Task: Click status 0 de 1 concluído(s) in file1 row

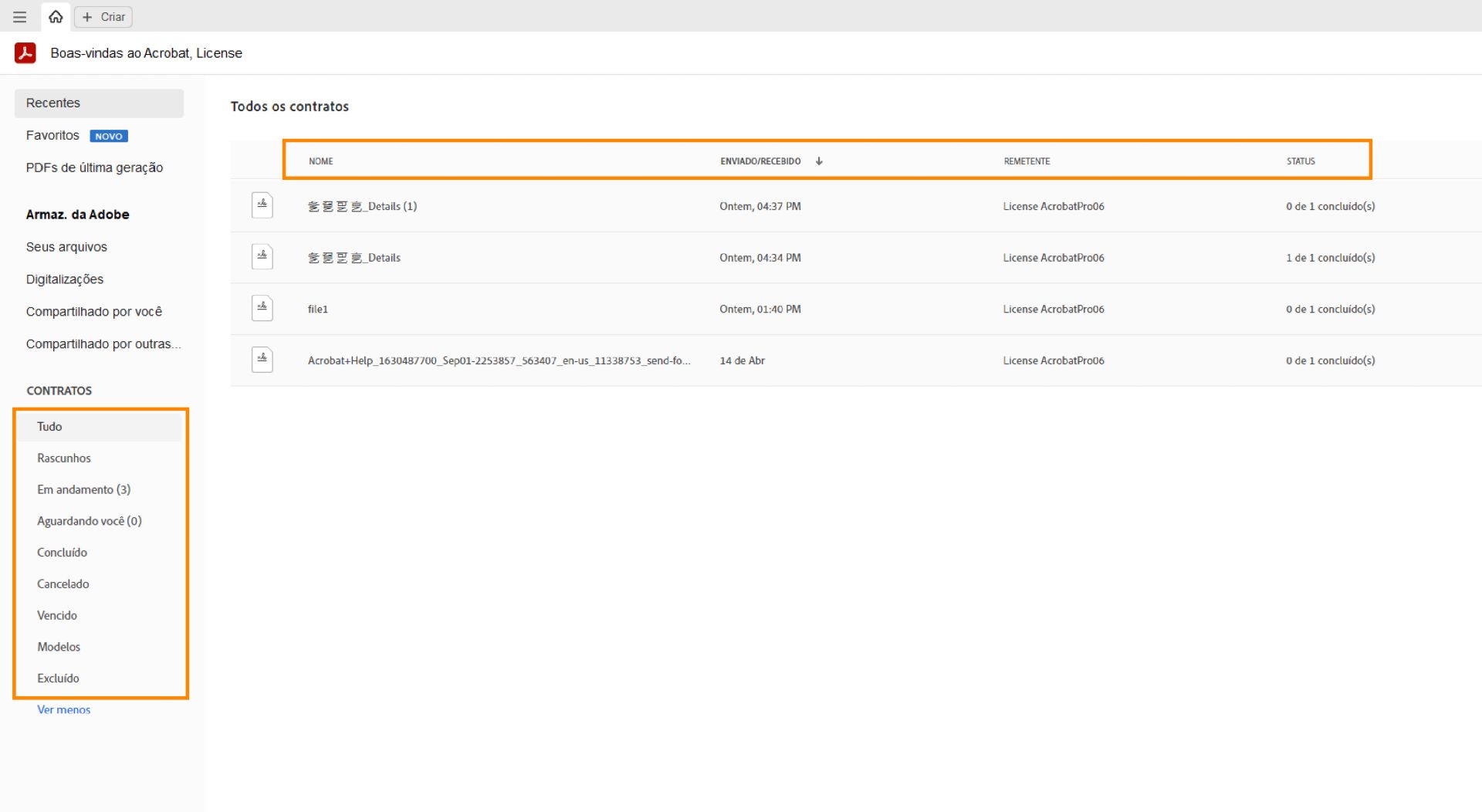Action: (x=1331, y=309)
